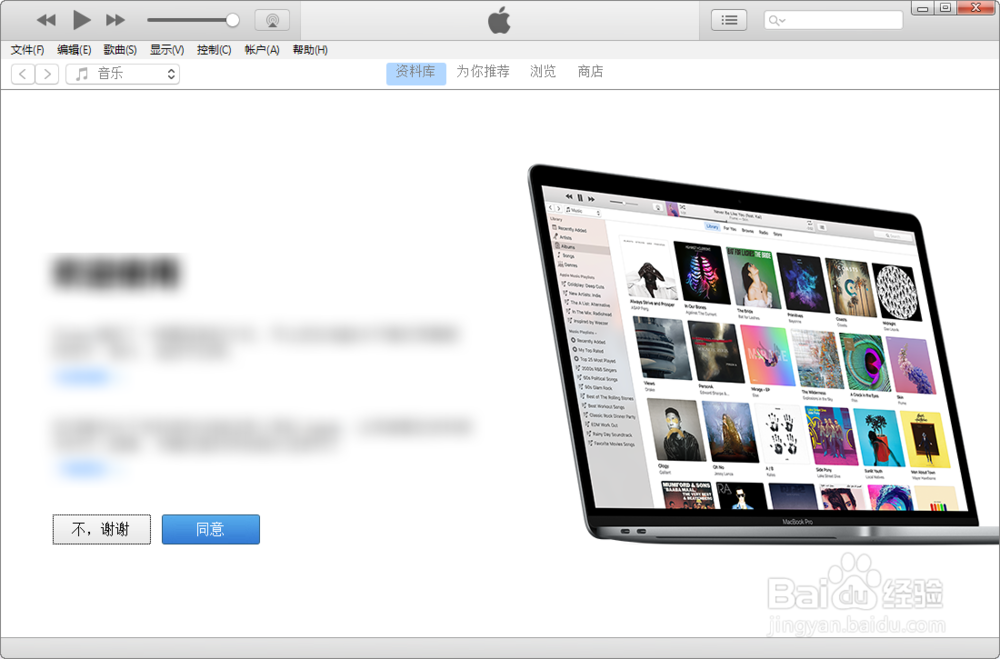Click the Apple logo in the toolbar
1000x659 pixels.
pos(499,19)
